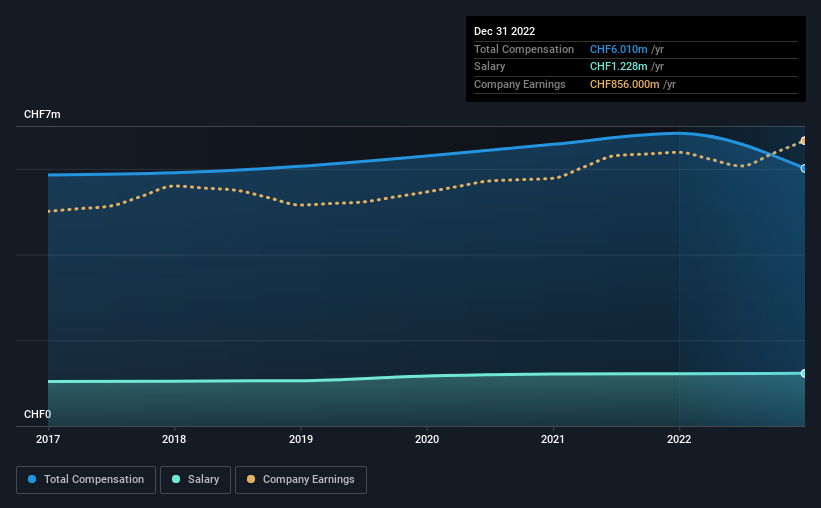Select the Salary end-point marker on chart
Image resolution: width=821 pixels, height=508 pixels.
[803, 373]
